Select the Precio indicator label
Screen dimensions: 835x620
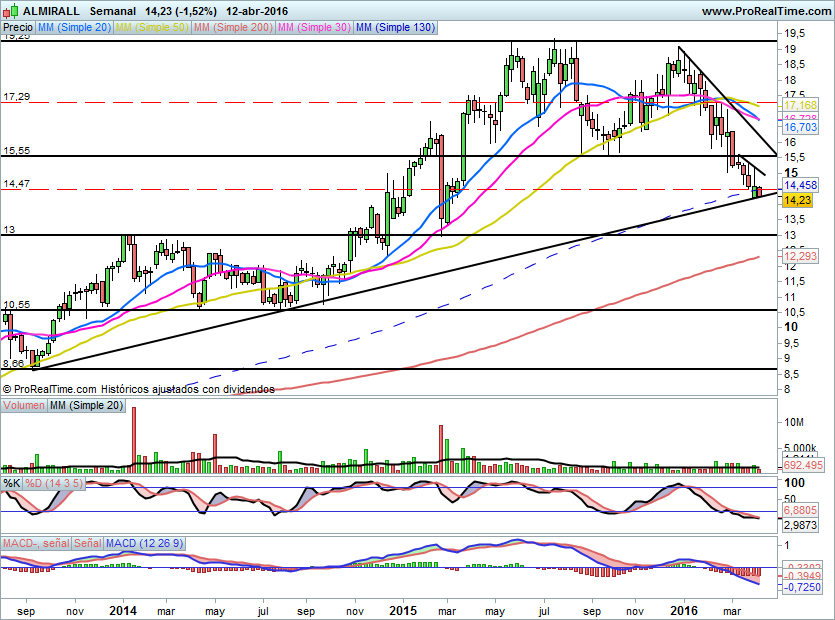click(x=18, y=27)
